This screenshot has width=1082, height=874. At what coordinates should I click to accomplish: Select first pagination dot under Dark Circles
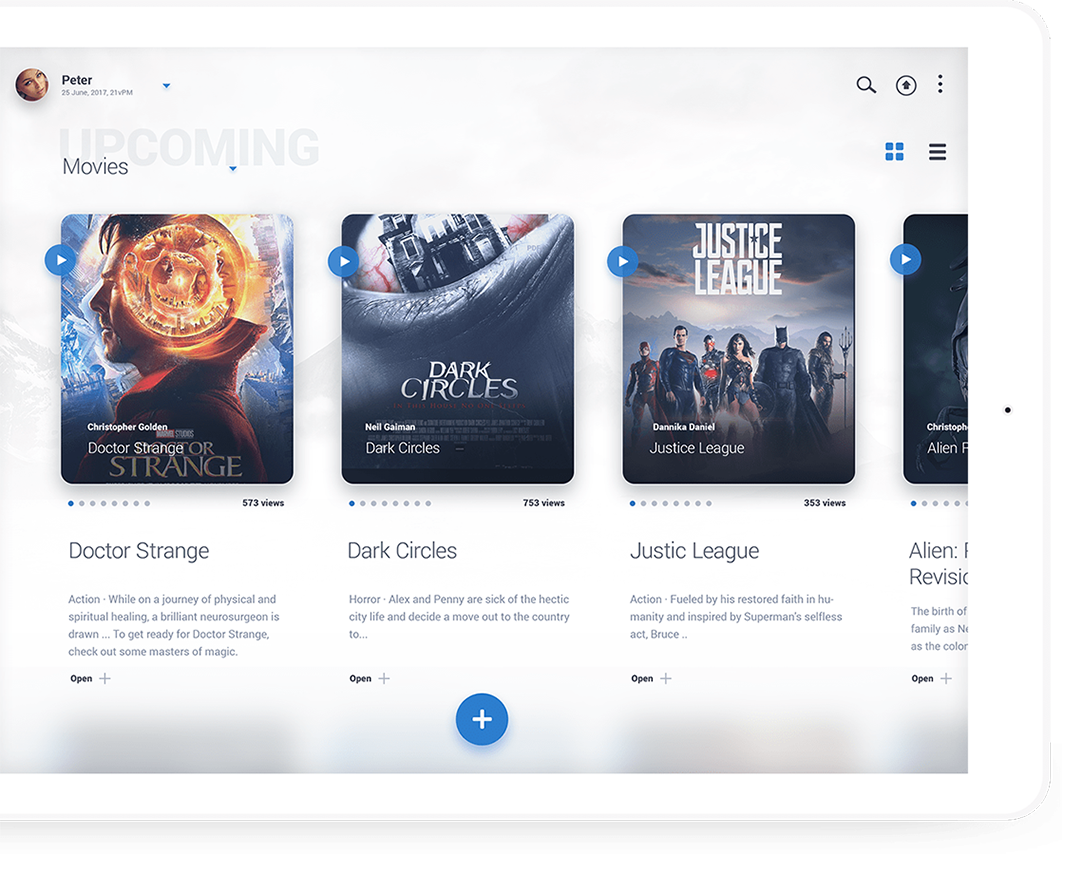pos(352,504)
